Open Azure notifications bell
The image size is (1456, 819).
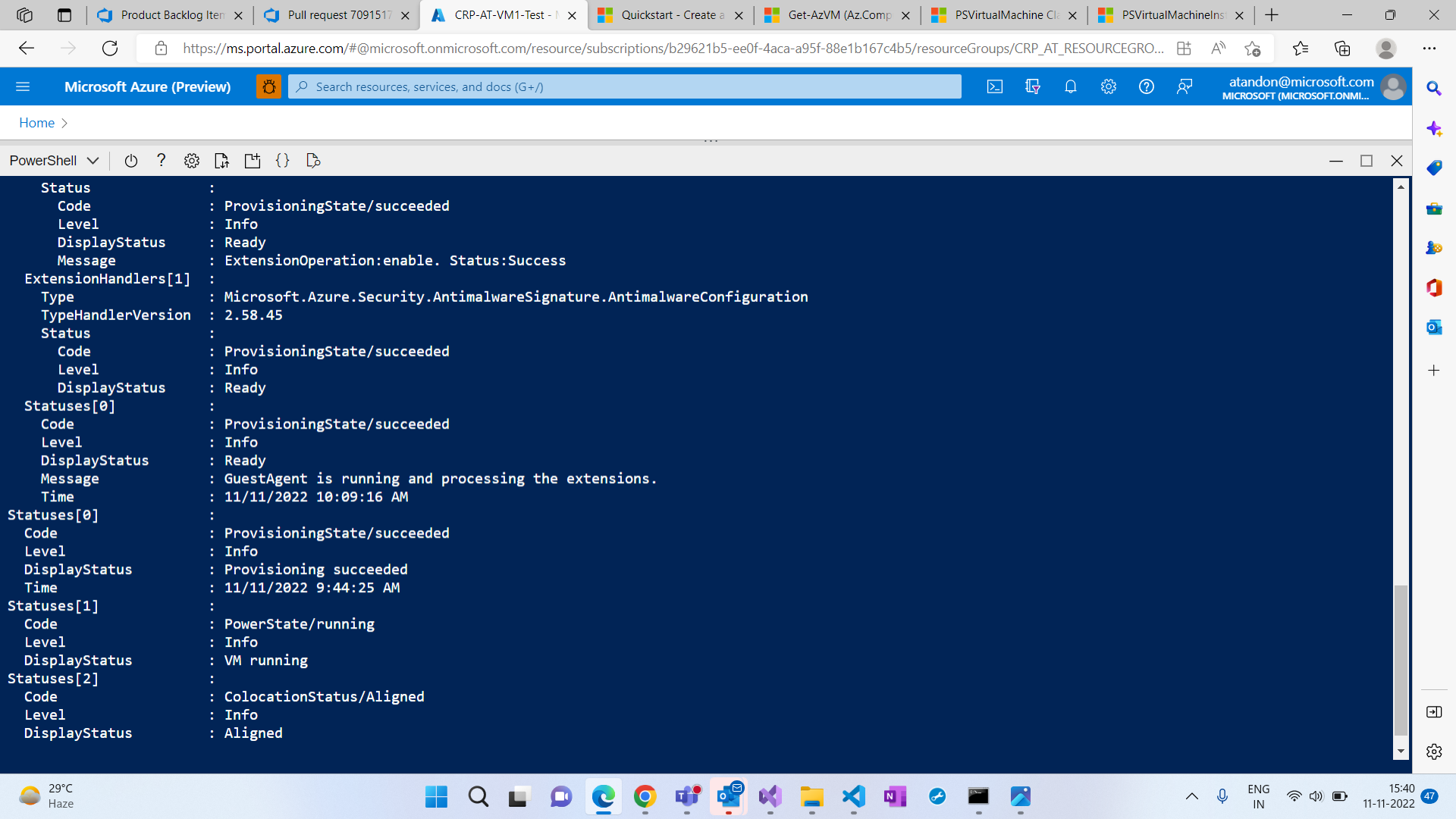1070,86
